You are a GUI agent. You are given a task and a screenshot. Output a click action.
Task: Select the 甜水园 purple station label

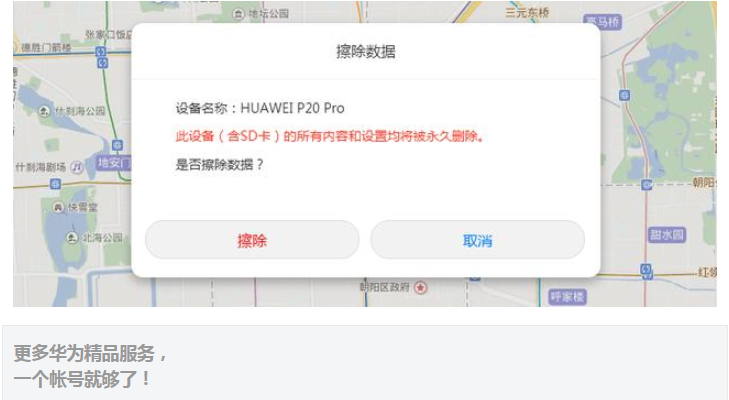(x=667, y=235)
